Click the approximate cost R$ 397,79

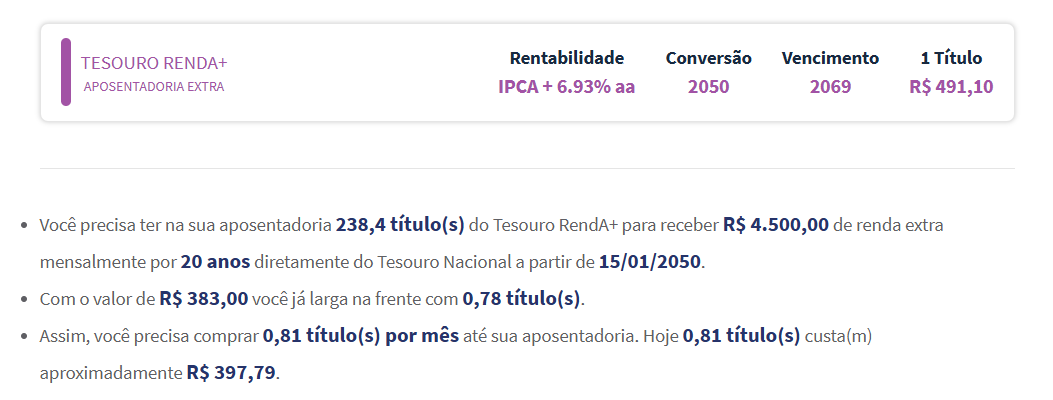231,372
